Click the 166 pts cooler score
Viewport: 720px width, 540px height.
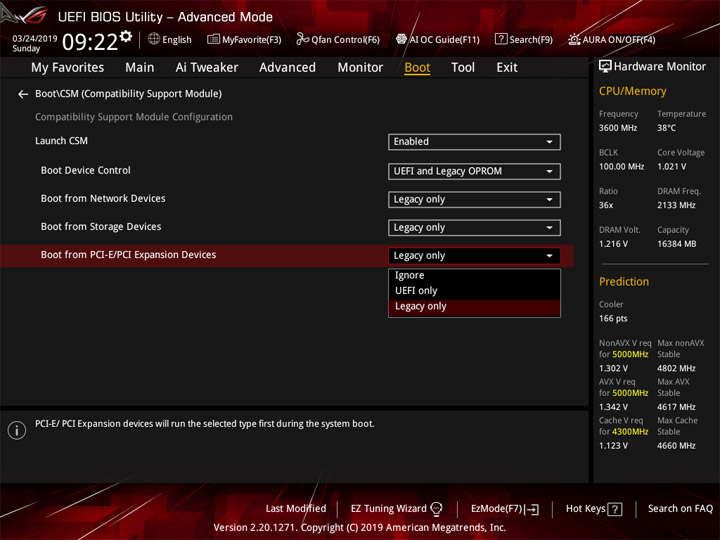pyautogui.click(x=613, y=319)
